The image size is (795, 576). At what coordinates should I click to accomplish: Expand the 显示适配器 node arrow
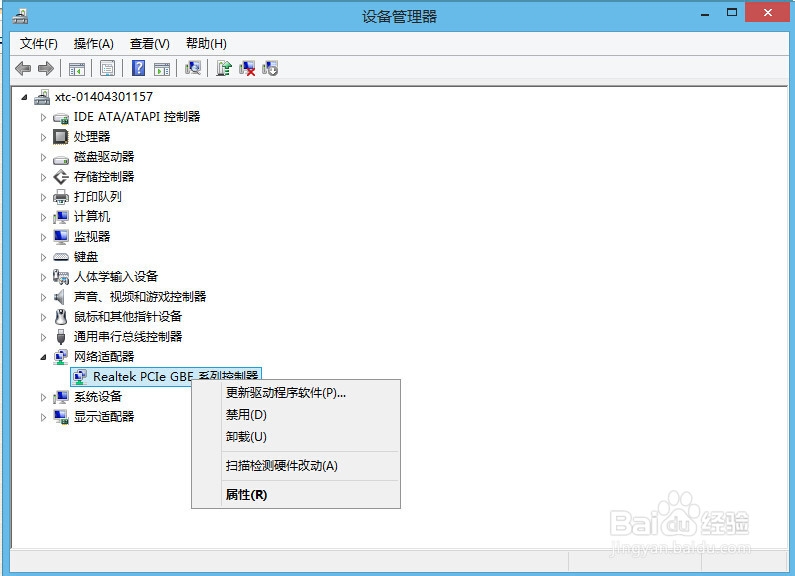click(43, 417)
